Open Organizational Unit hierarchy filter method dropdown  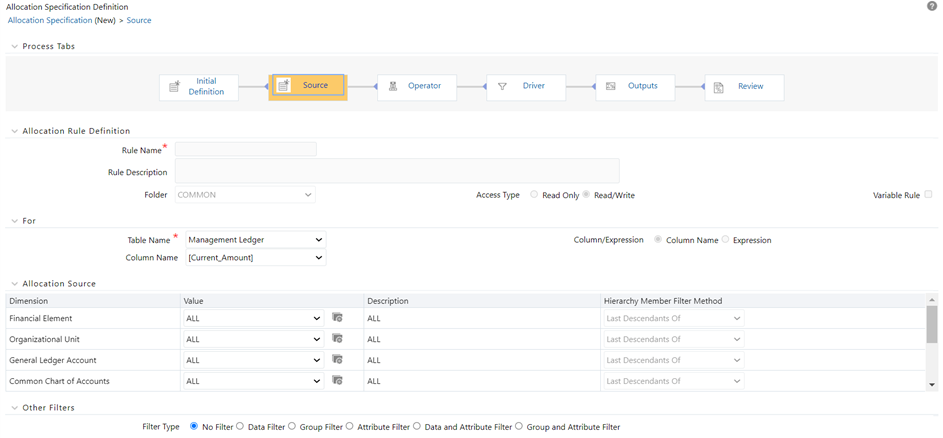(x=674, y=339)
